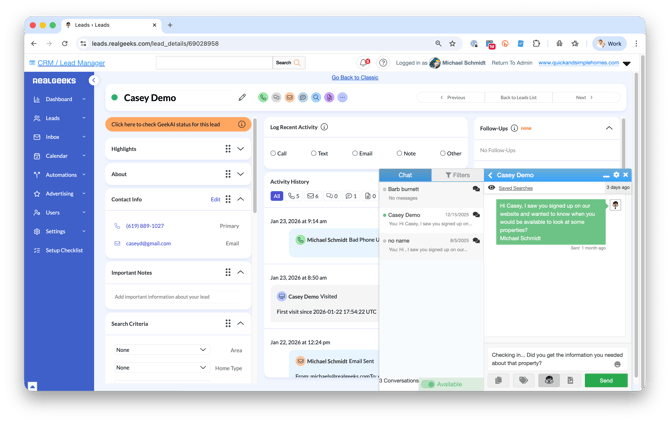670x423 pixels.
Task: Switch to the Chat tab in chat widget
Action: point(405,175)
